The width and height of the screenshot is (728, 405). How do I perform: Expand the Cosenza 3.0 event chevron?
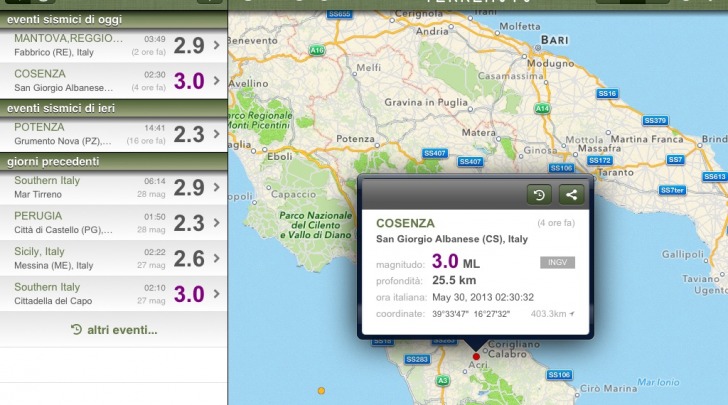[216, 80]
